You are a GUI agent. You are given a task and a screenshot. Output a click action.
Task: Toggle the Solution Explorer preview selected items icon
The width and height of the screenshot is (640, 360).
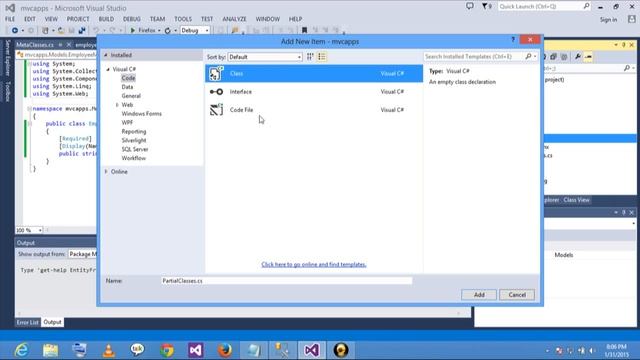pos(588,57)
